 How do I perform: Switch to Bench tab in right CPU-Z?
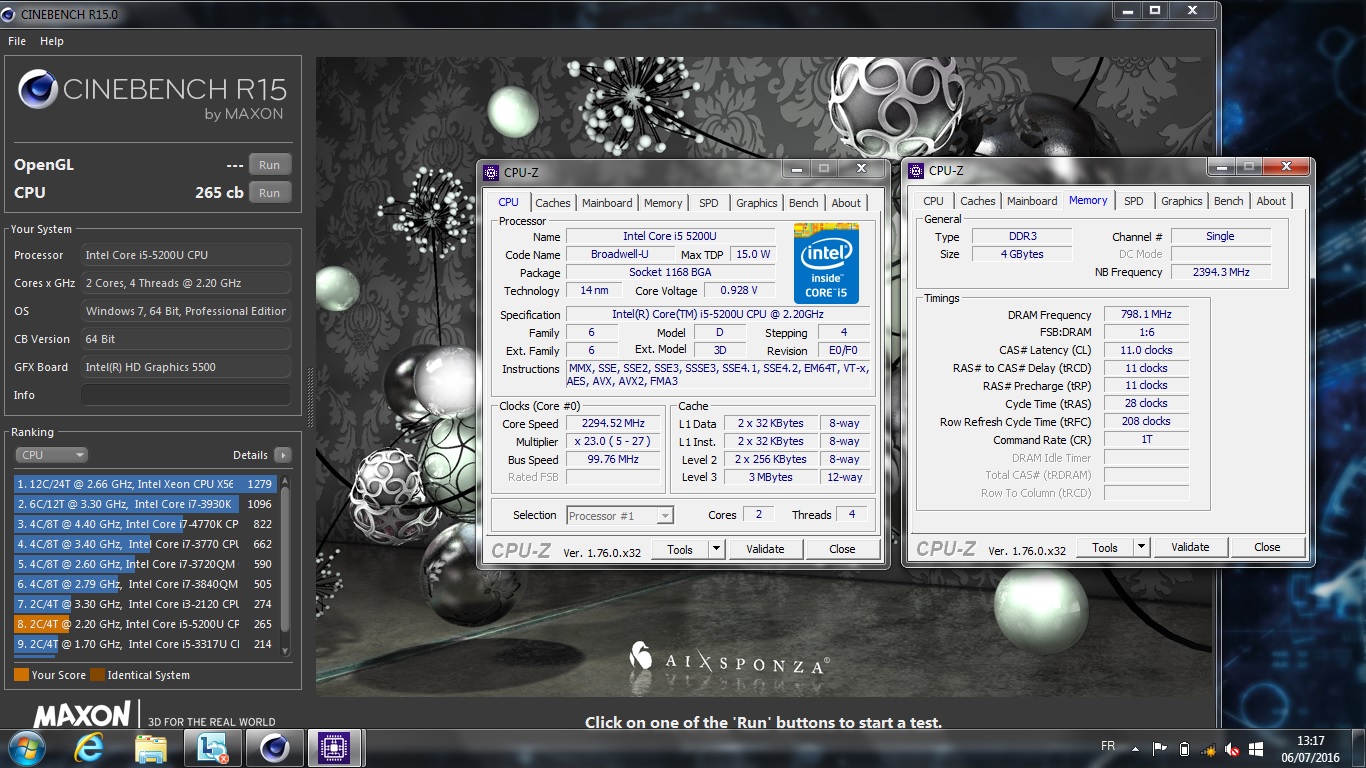[x=1229, y=201]
